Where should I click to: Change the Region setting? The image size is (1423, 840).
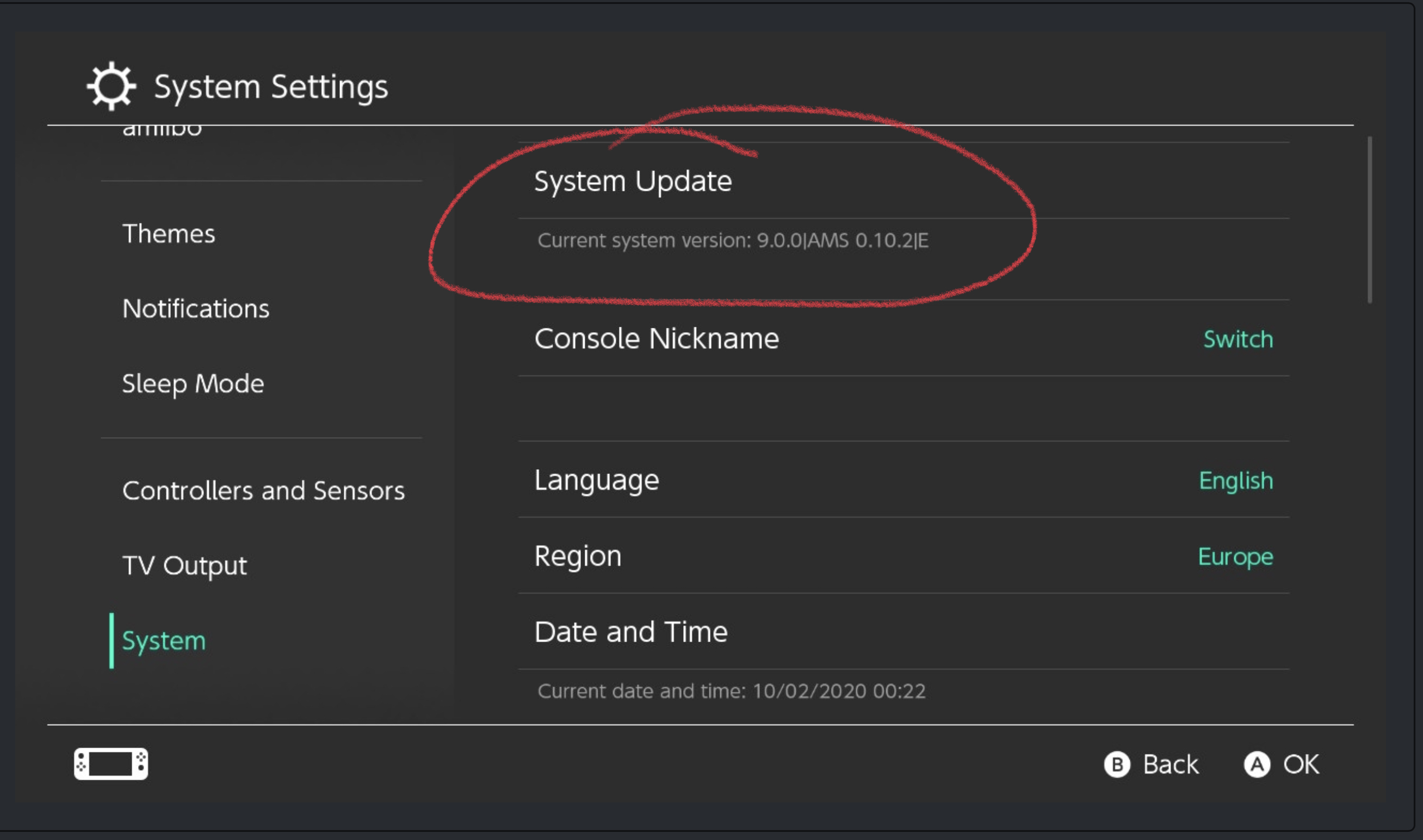pos(904,555)
